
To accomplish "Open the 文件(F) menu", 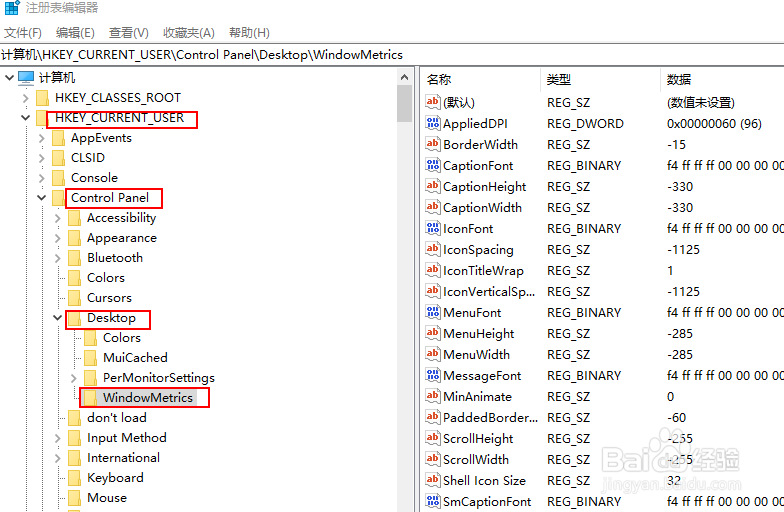I will [23, 32].
